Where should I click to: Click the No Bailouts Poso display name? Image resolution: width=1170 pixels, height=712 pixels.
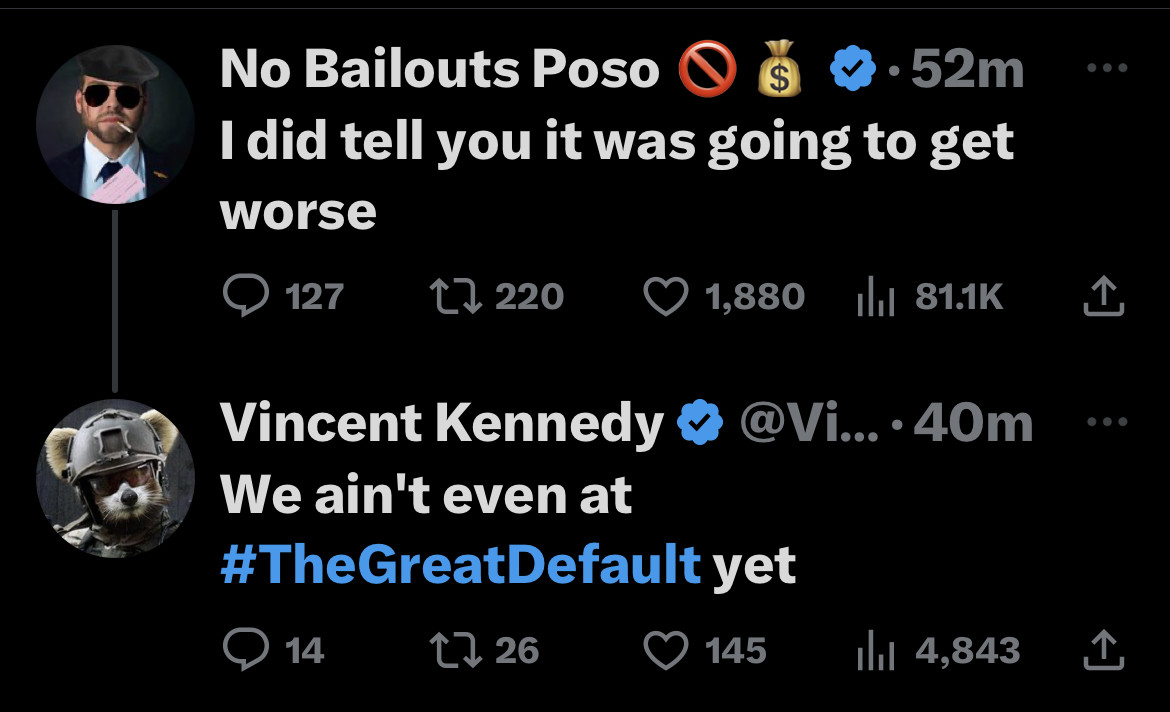[439, 70]
